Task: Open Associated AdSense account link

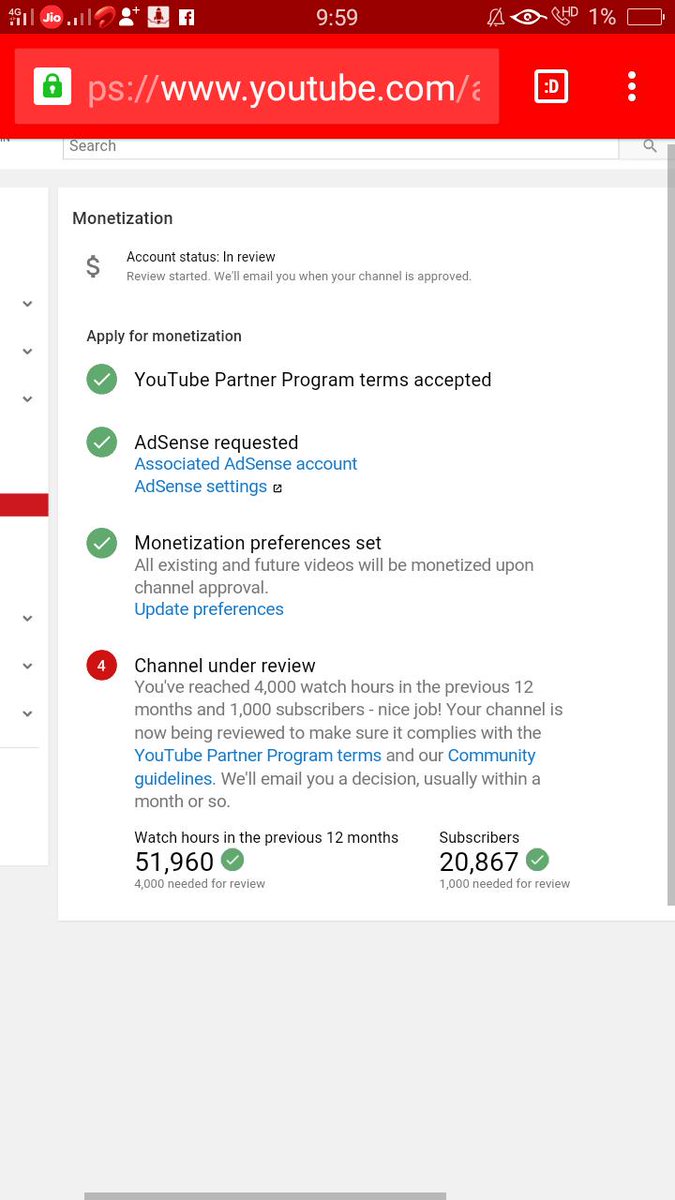Action: tap(246, 464)
